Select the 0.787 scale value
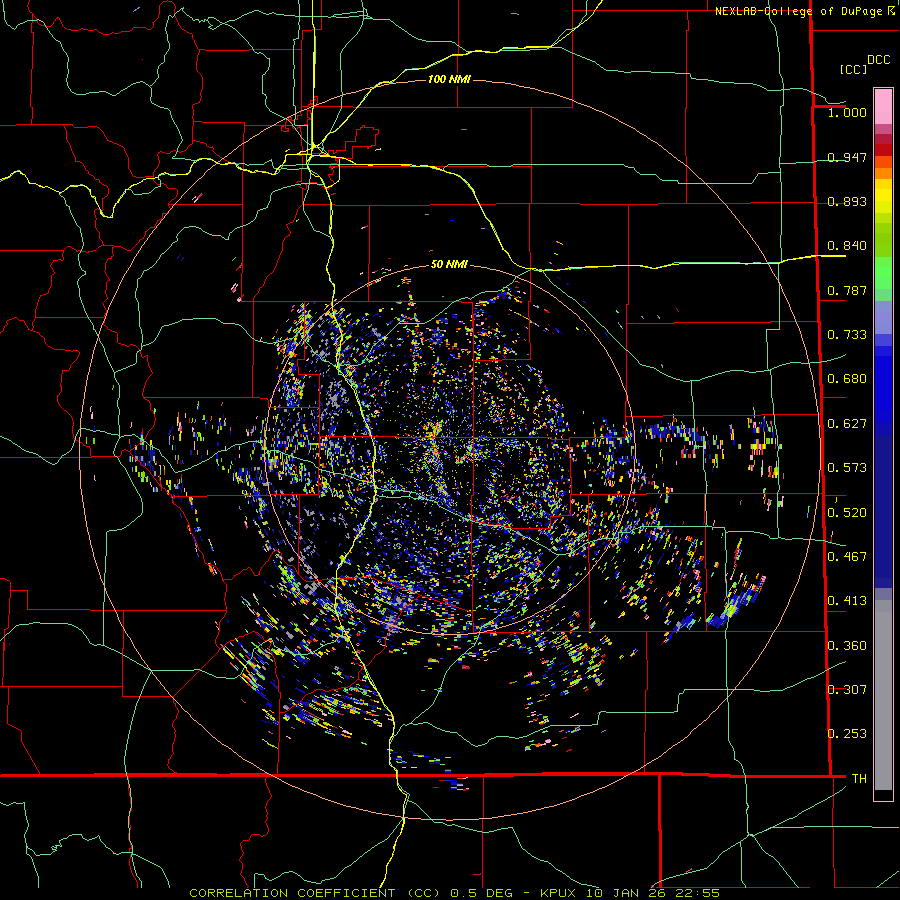Screen dimensions: 900x900 [x=847, y=290]
